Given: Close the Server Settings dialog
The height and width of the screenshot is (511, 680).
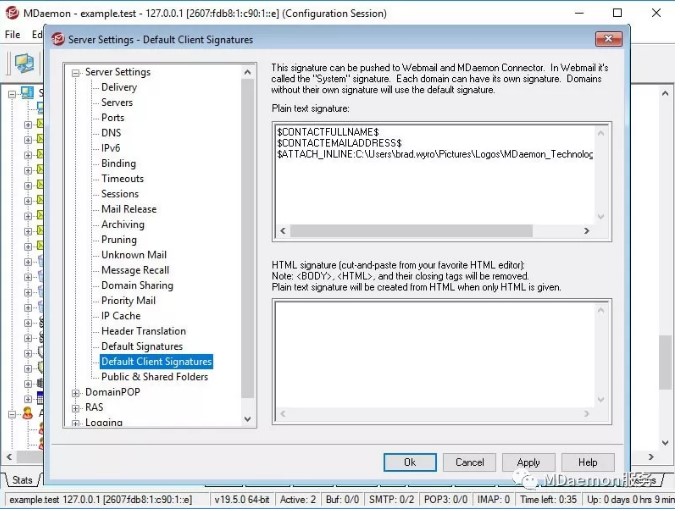Looking at the screenshot, I should [608, 39].
